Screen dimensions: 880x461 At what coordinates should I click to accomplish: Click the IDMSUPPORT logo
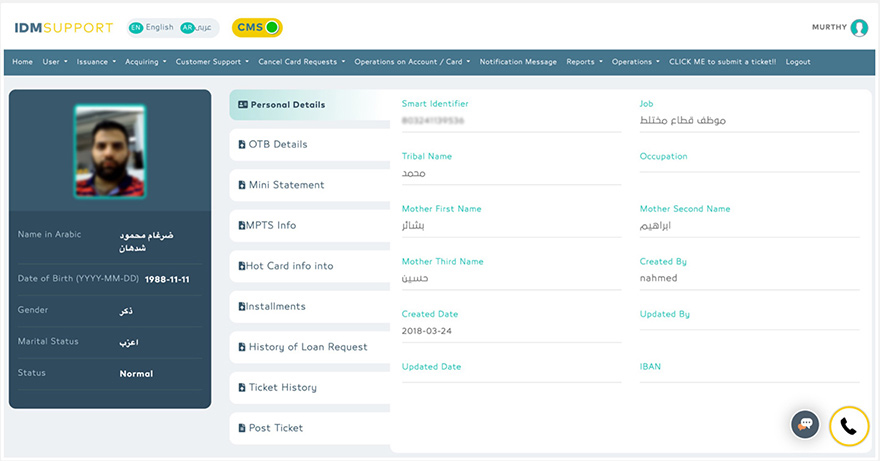[x=63, y=28]
